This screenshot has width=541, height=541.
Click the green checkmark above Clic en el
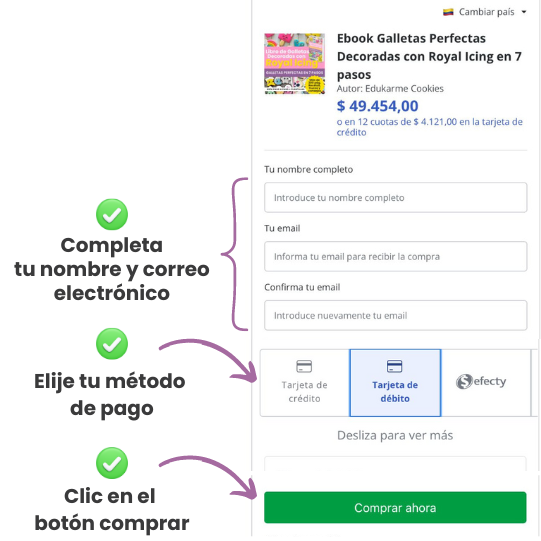(x=112, y=463)
